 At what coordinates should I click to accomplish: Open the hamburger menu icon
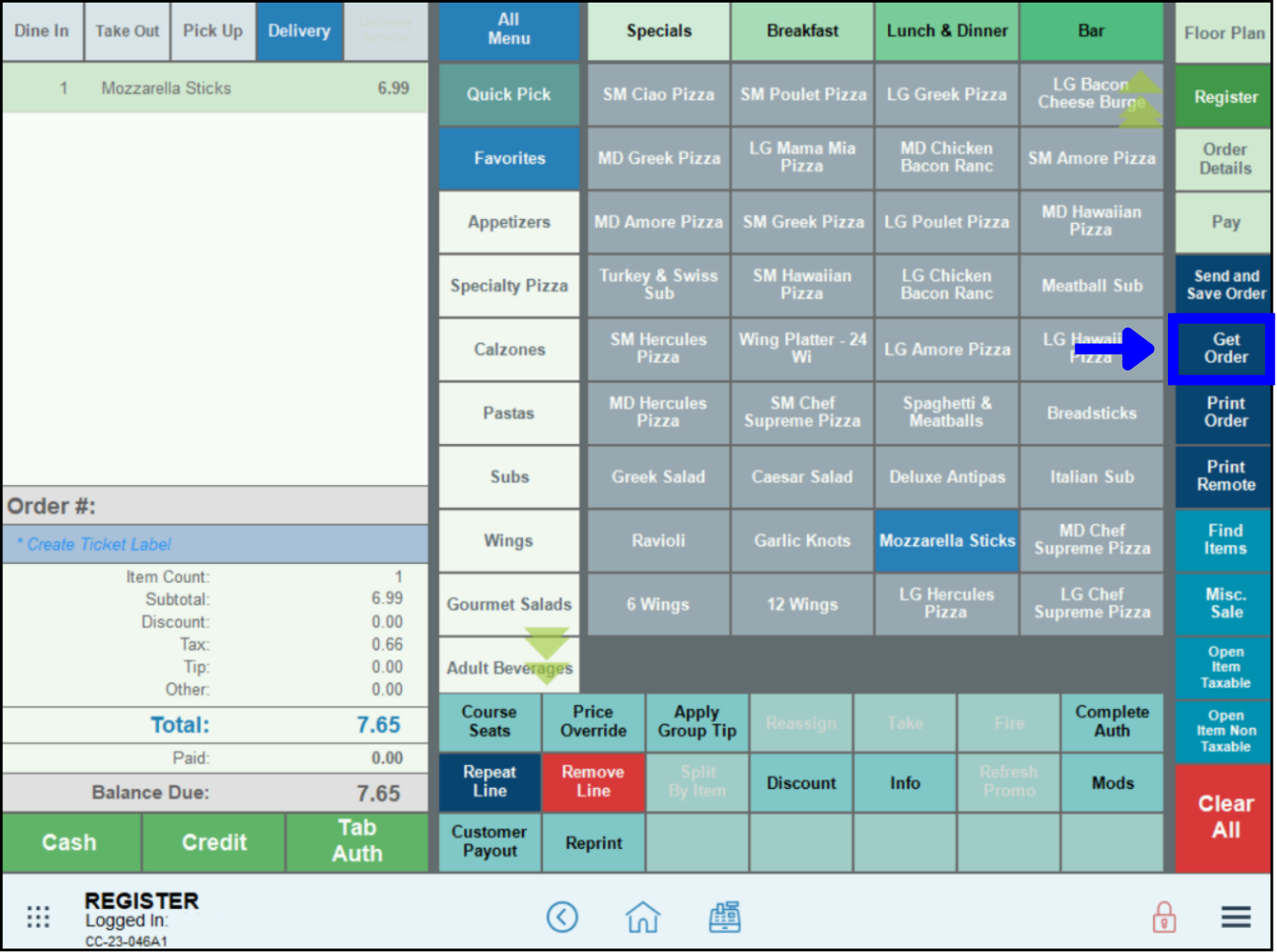pyautogui.click(x=1236, y=917)
